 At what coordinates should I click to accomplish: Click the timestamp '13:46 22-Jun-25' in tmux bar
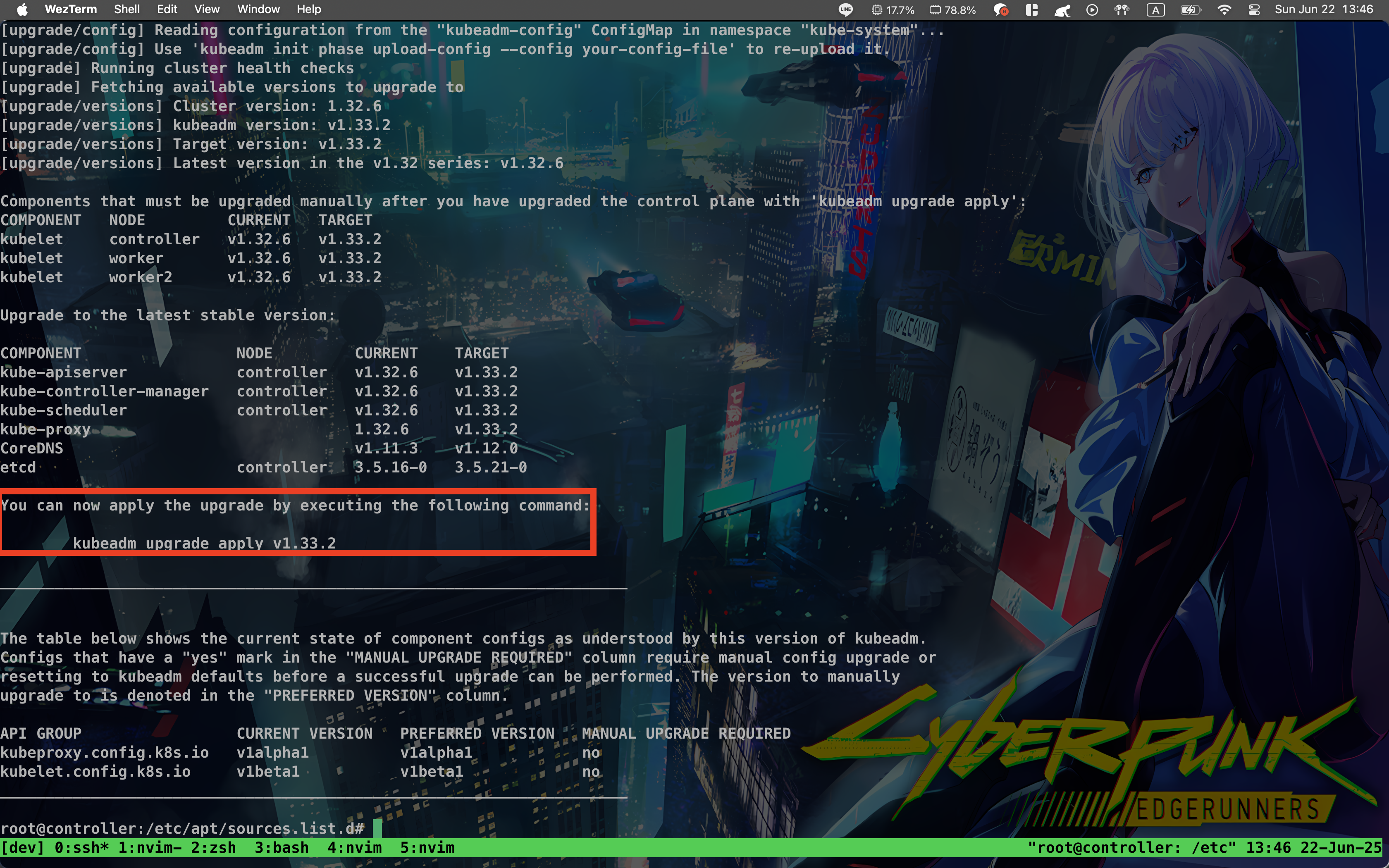tap(1314, 847)
